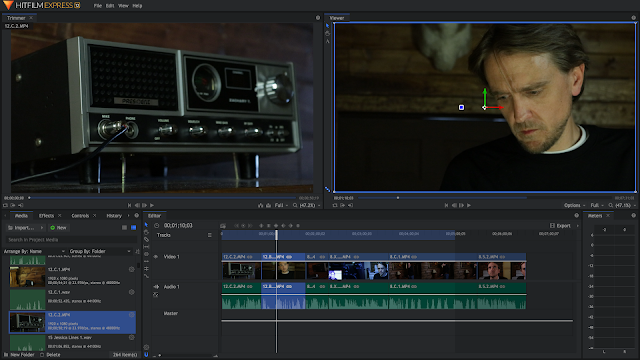Click the Editor timecode 00;01;10;03 field
This screenshot has width=640, height=360.
pyautogui.click(x=178, y=225)
